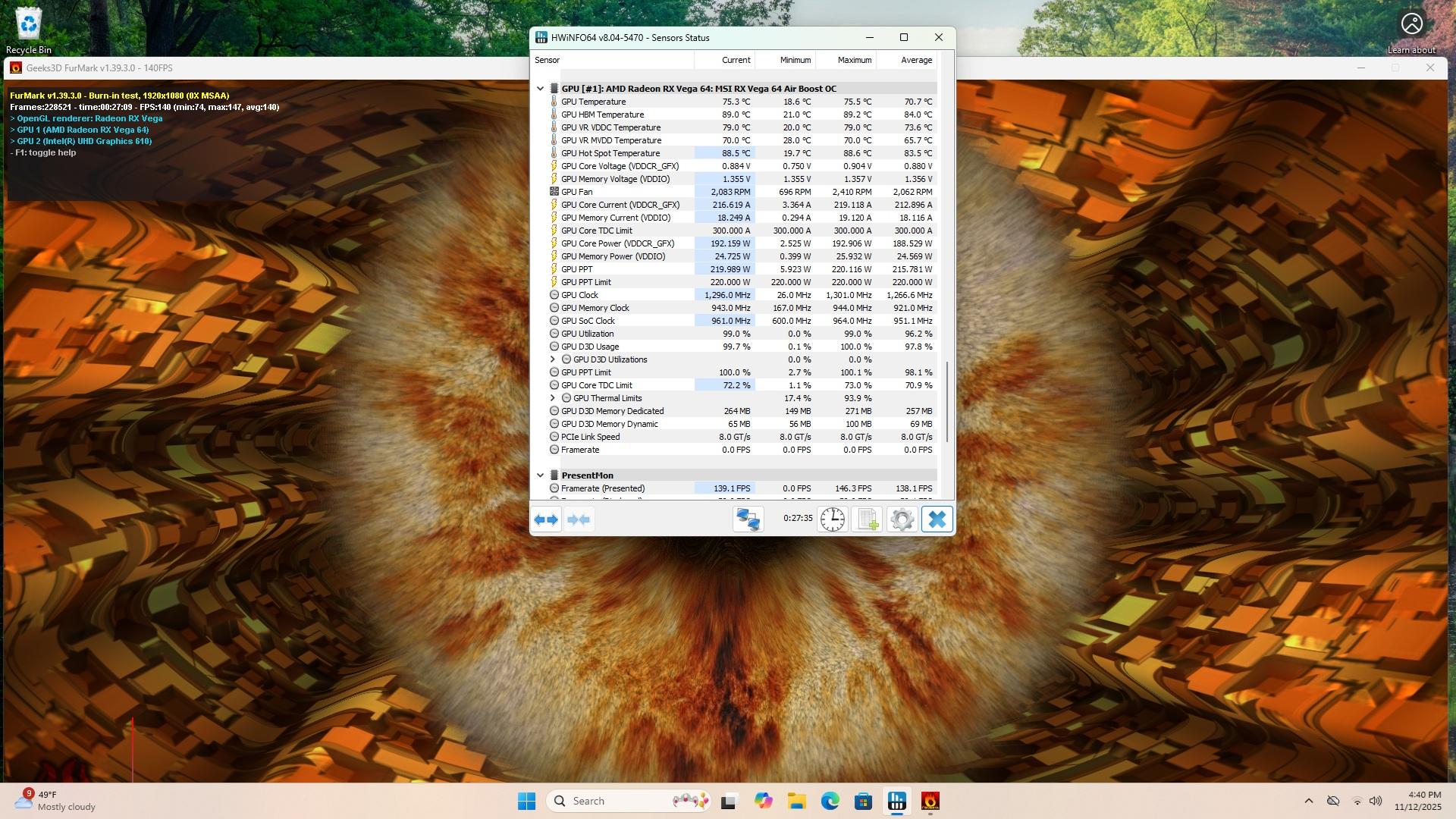This screenshot has width=1456, height=819.
Task: Click the 0:27:35 elapsed time readout
Action: click(798, 519)
